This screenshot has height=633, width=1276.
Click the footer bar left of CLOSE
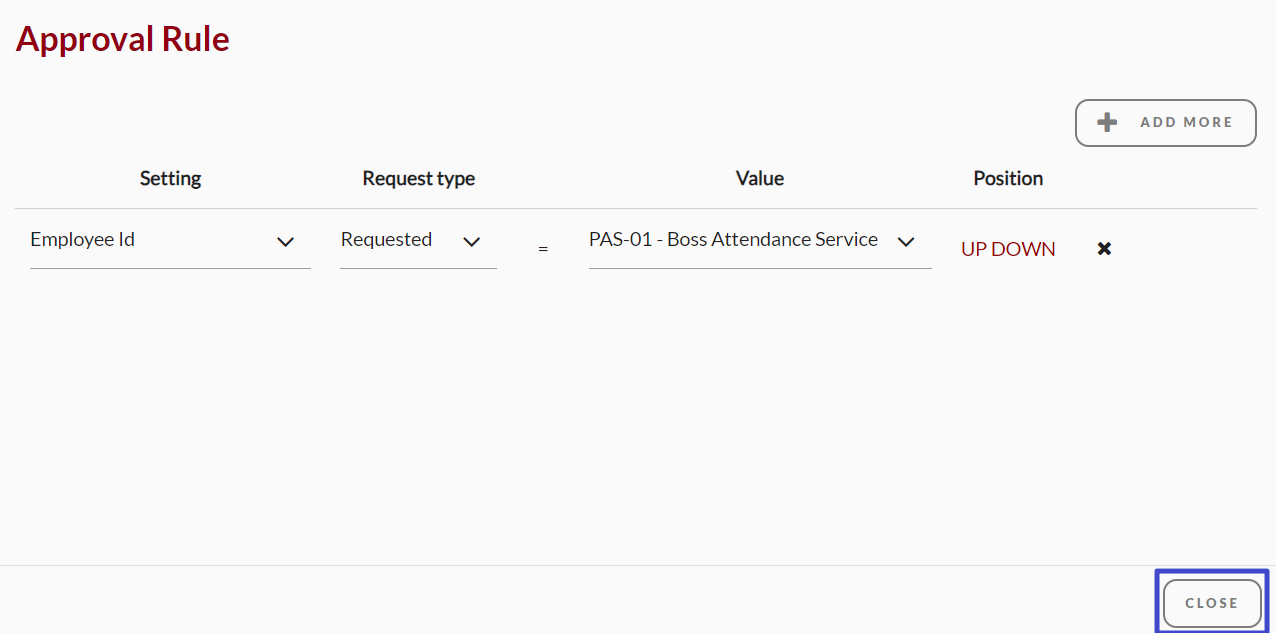click(575, 600)
